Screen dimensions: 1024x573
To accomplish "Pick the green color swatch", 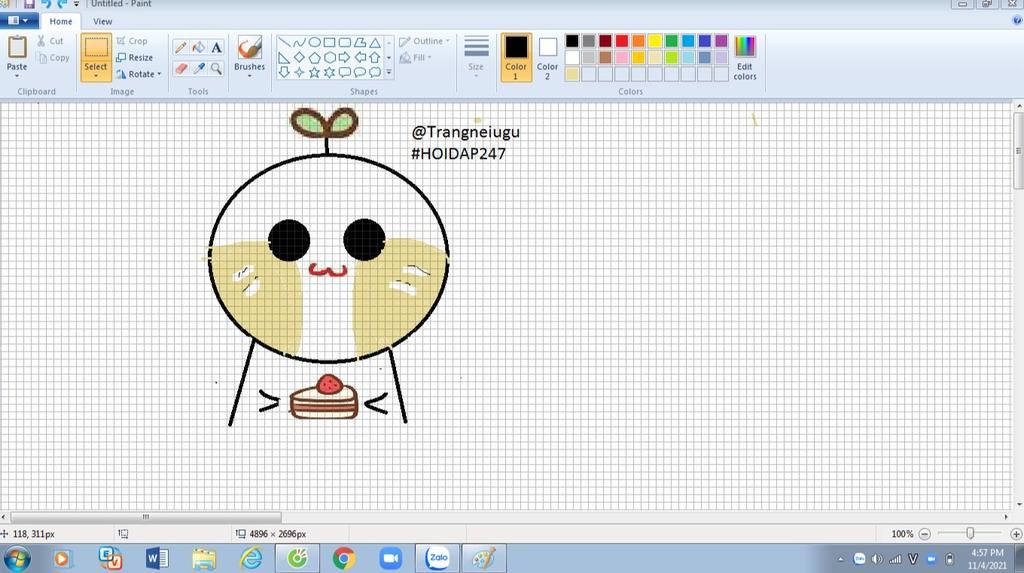I will pyautogui.click(x=671, y=41).
